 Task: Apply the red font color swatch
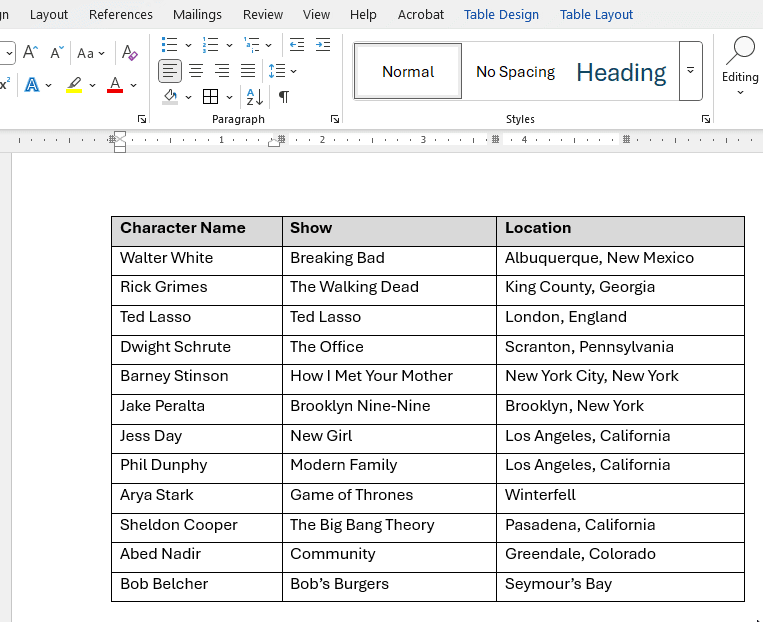pos(115,85)
